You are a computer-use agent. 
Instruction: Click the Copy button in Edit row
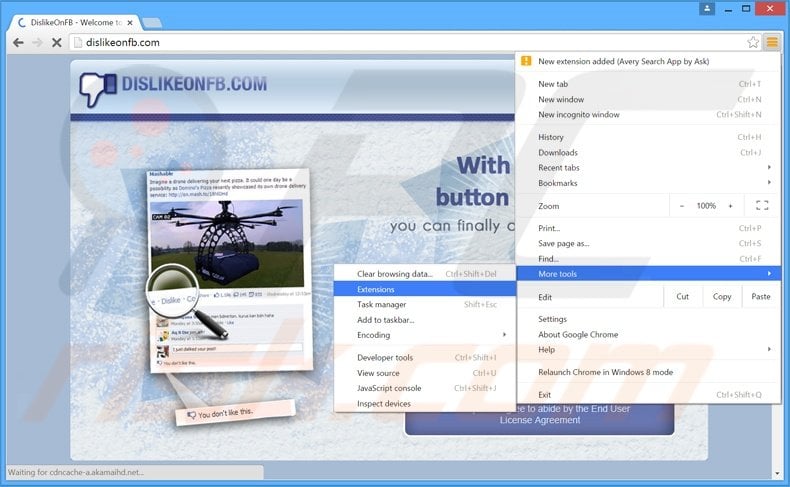(x=722, y=296)
